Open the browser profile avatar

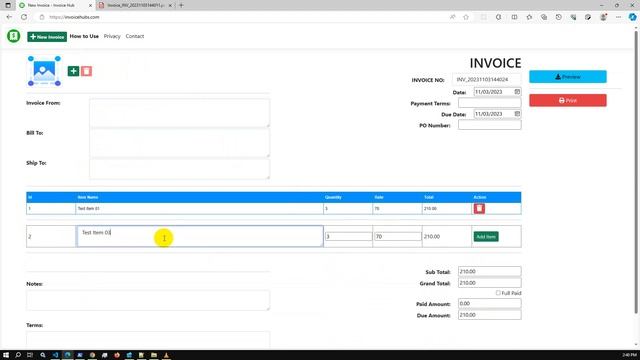point(603,17)
